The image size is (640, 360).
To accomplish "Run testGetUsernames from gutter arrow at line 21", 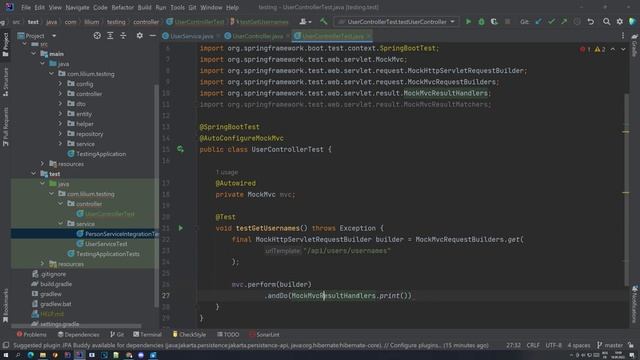I will click(180, 228).
